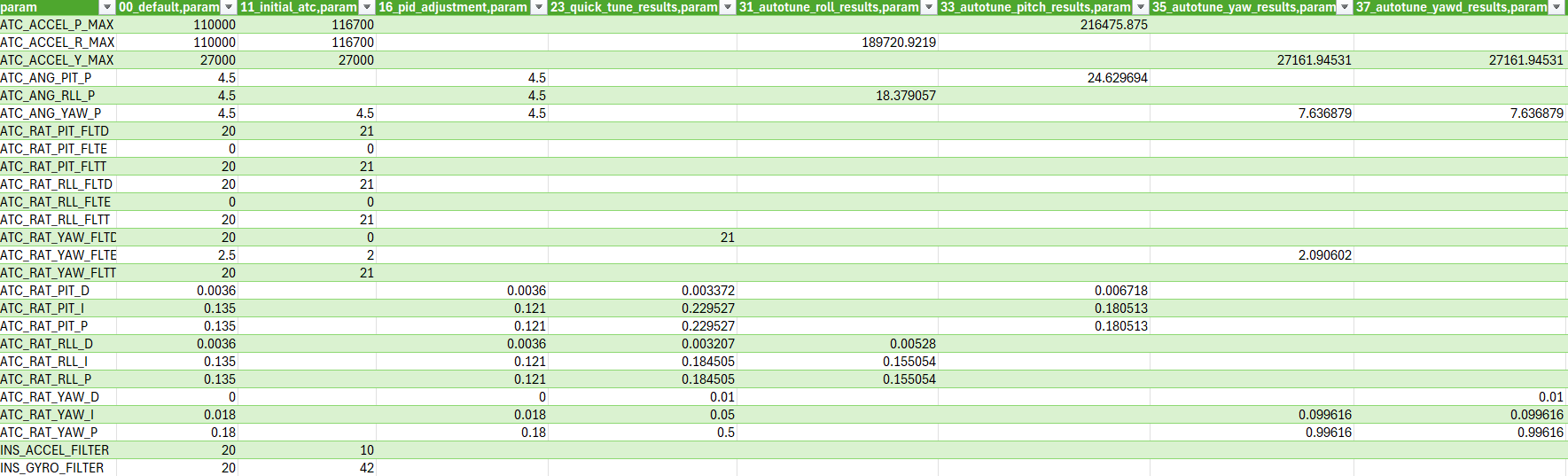
Task: Select the ATC_ACCEL_P_MAX parameter name cell
Action: click(58, 25)
